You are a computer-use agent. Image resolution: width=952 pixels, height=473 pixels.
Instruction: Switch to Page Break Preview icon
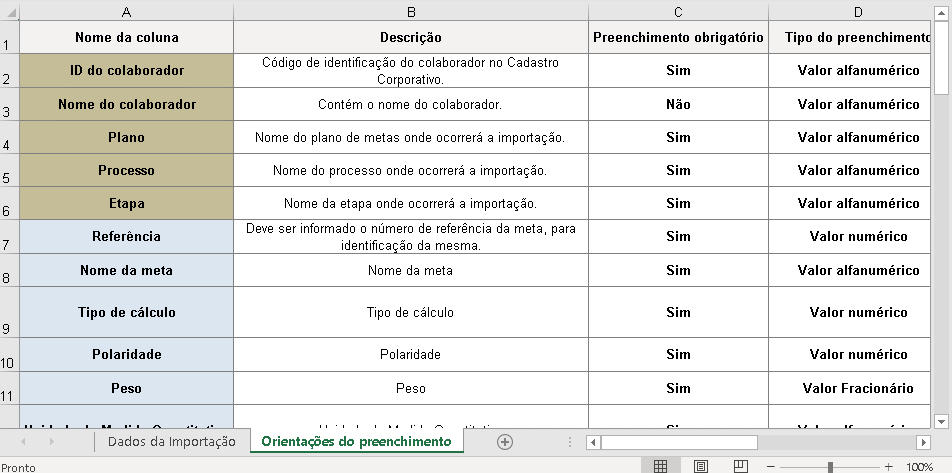[x=740, y=466]
